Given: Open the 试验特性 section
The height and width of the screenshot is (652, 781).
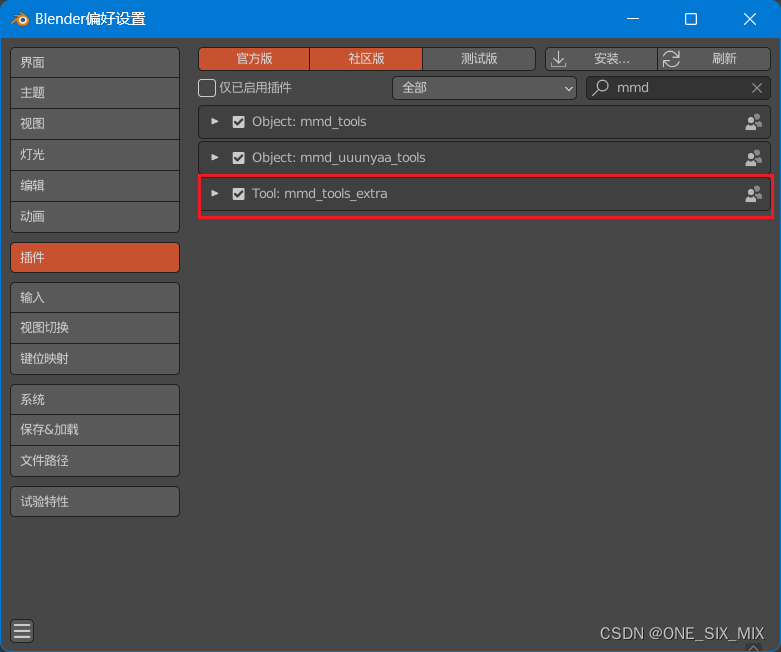Looking at the screenshot, I should pos(95,502).
